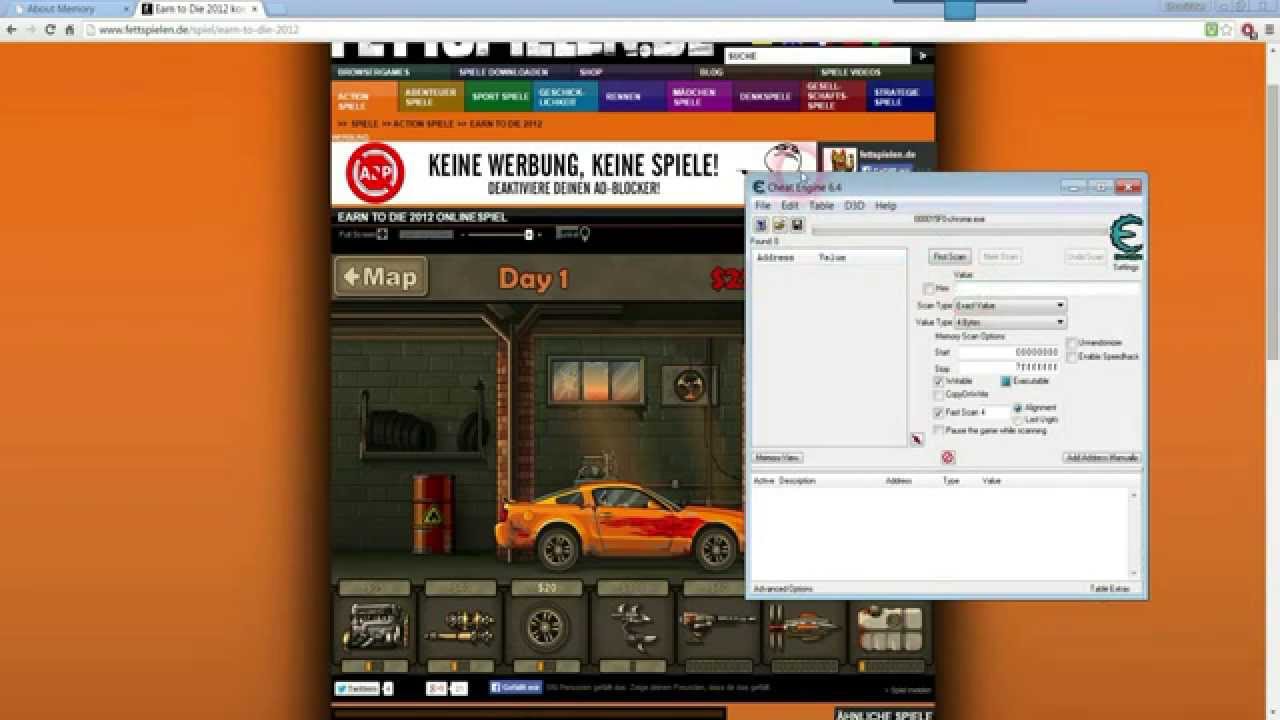The image size is (1280, 720).
Task: Toggle the Executable checkbox
Action: tap(1006, 381)
